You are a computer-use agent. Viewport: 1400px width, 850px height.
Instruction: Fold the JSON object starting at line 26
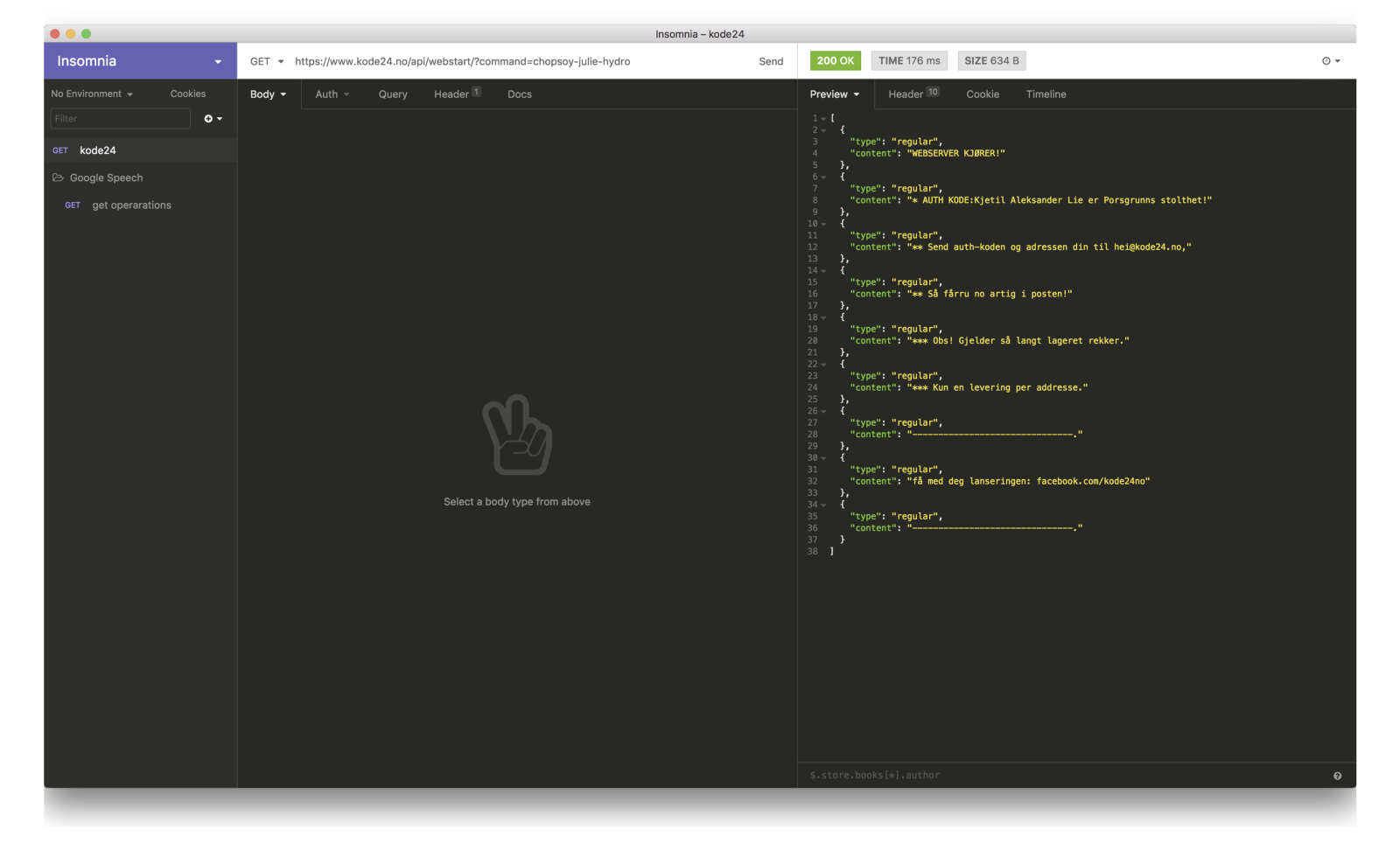(x=823, y=411)
